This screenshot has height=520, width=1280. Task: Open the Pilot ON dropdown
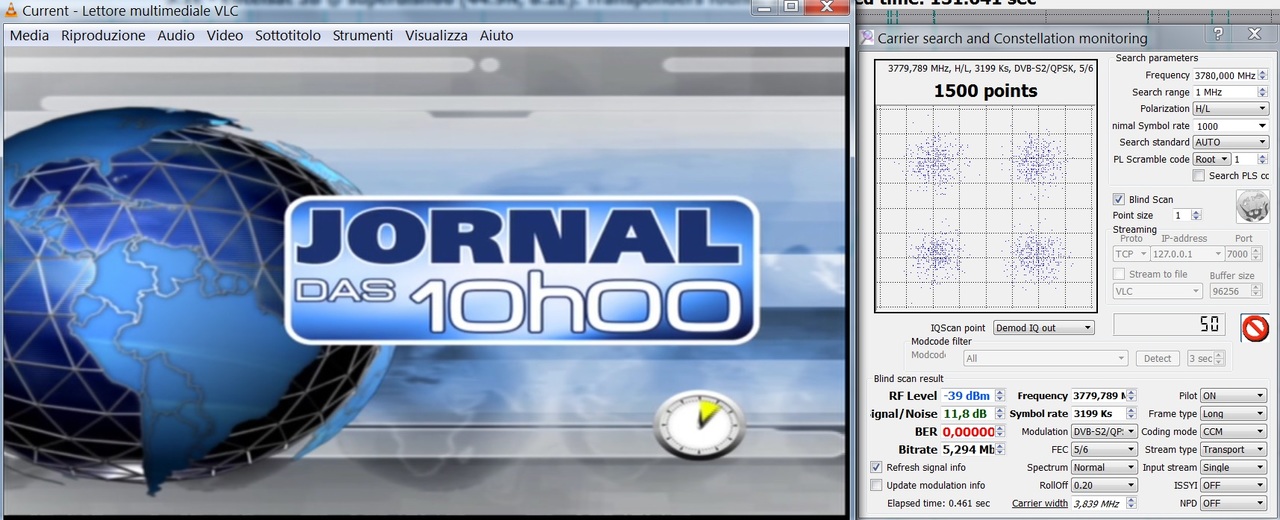point(1233,396)
